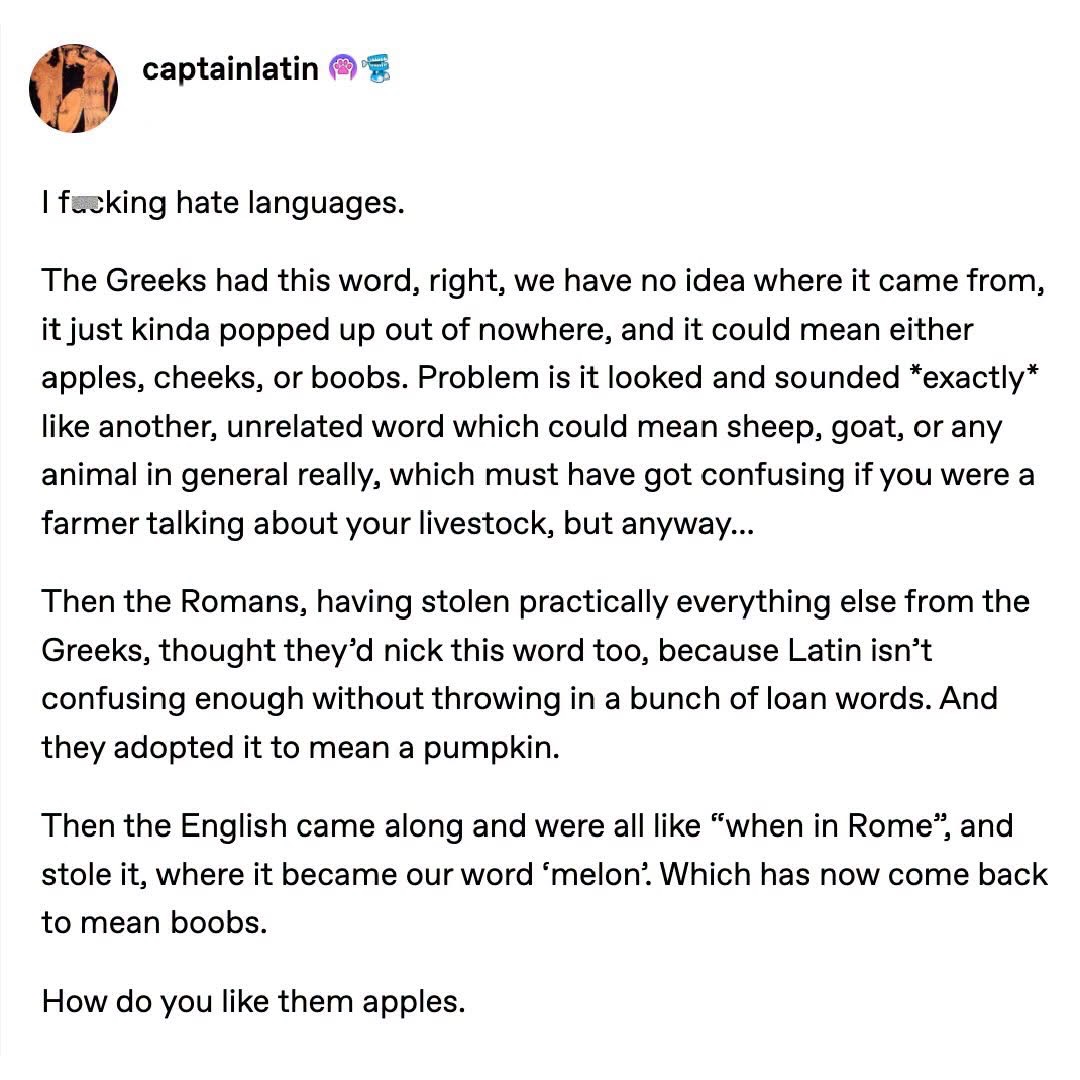Click the paragraph starting "The Greeks had"
This screenshot has height=1080, width=1080.
tap(540, 402)
